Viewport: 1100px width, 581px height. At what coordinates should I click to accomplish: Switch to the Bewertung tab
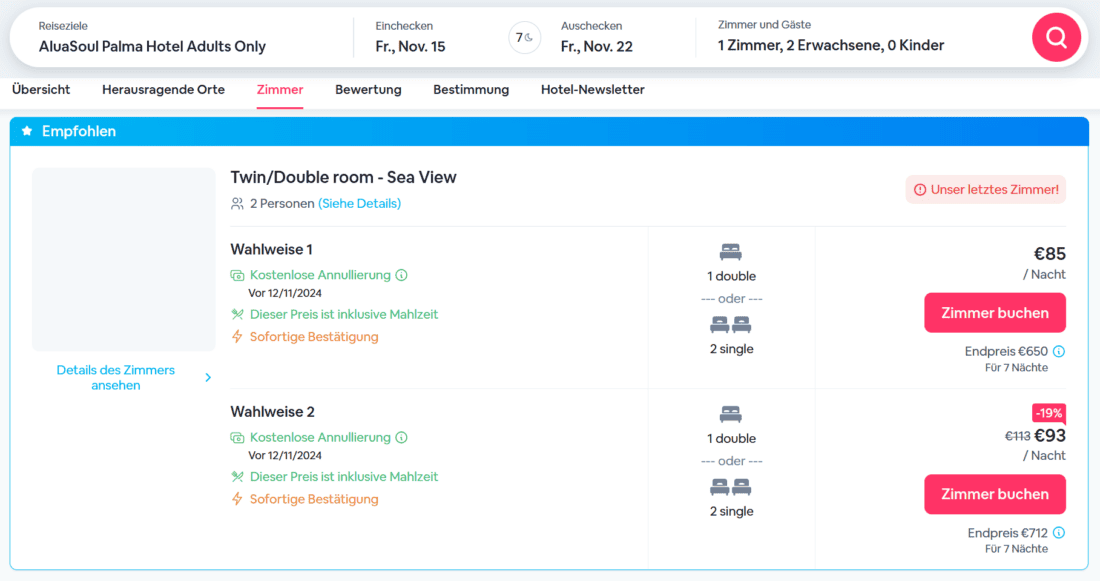pyautogui.click(x=368, y=90)
